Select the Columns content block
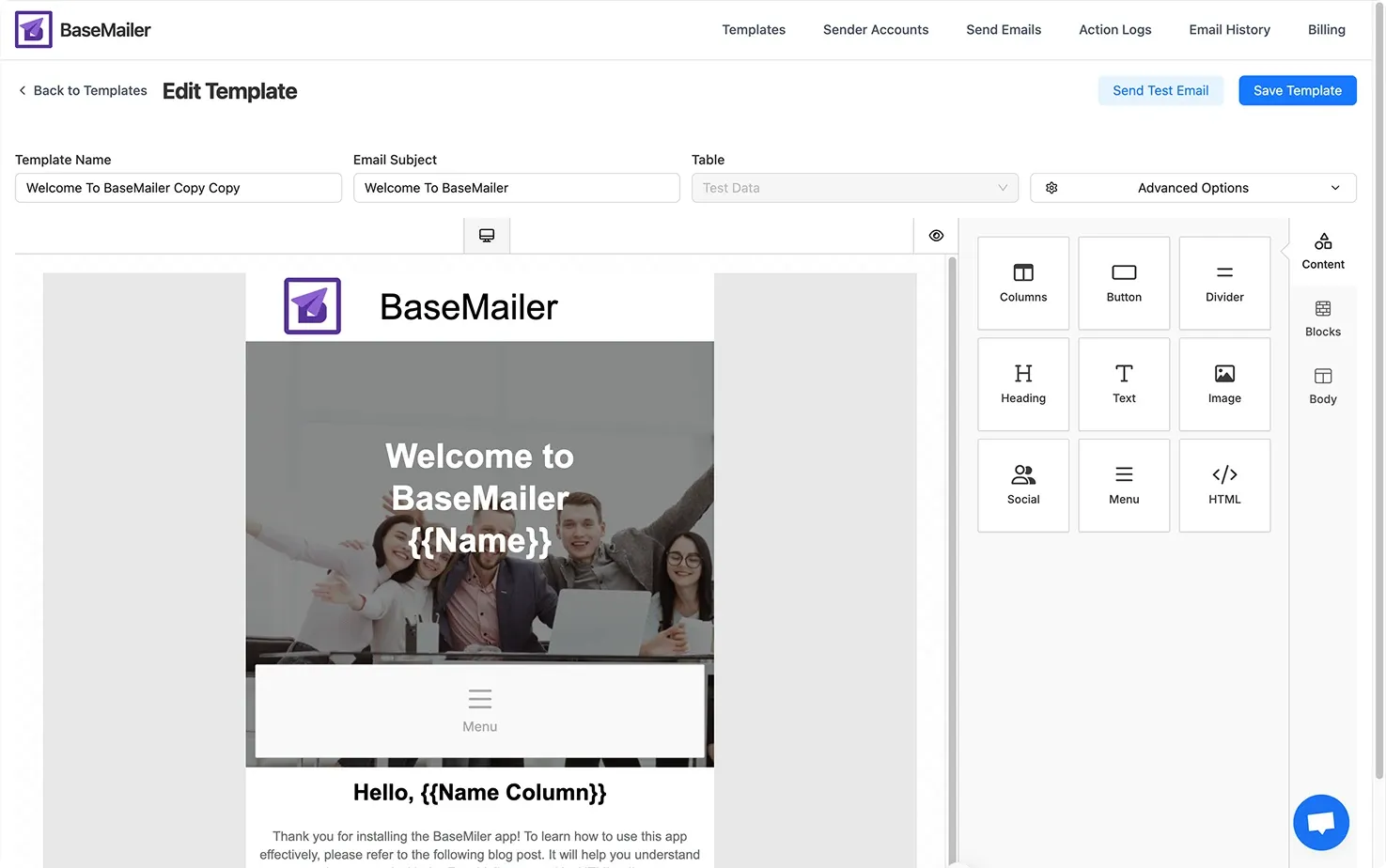Viewport: 1386px width, 868px height. click(1023, 283)
